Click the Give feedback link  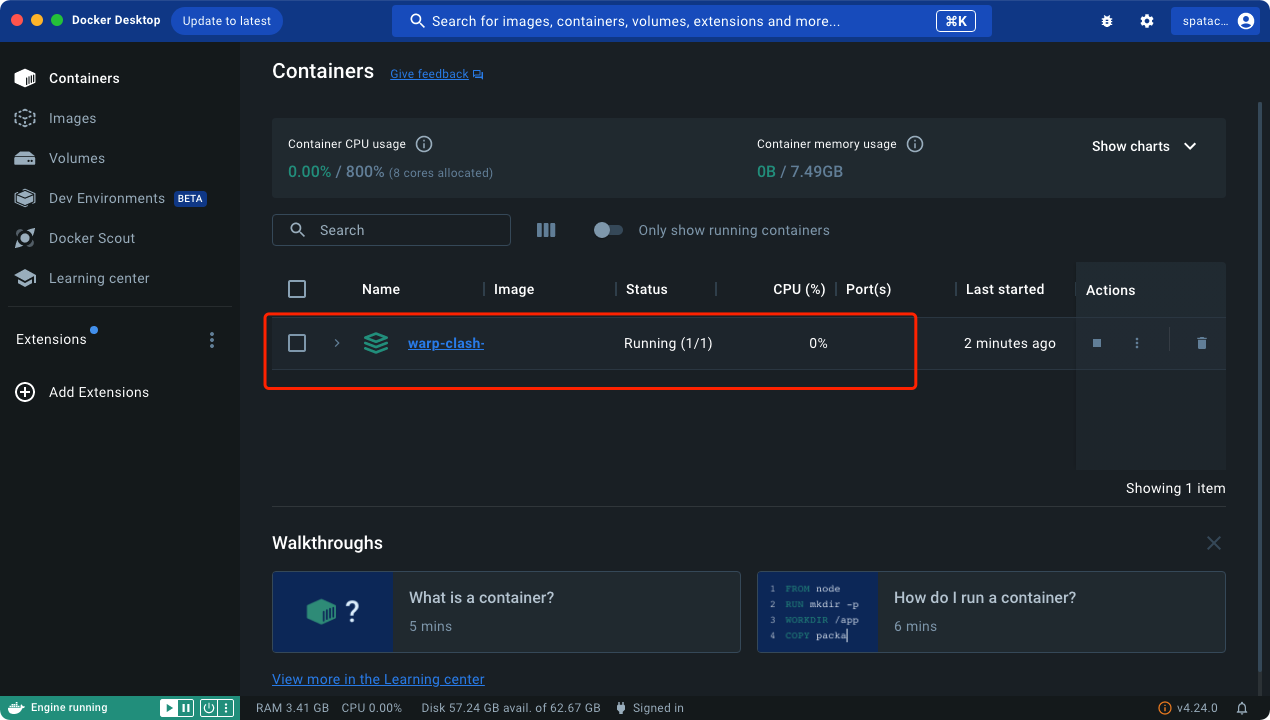coord(429,74)
